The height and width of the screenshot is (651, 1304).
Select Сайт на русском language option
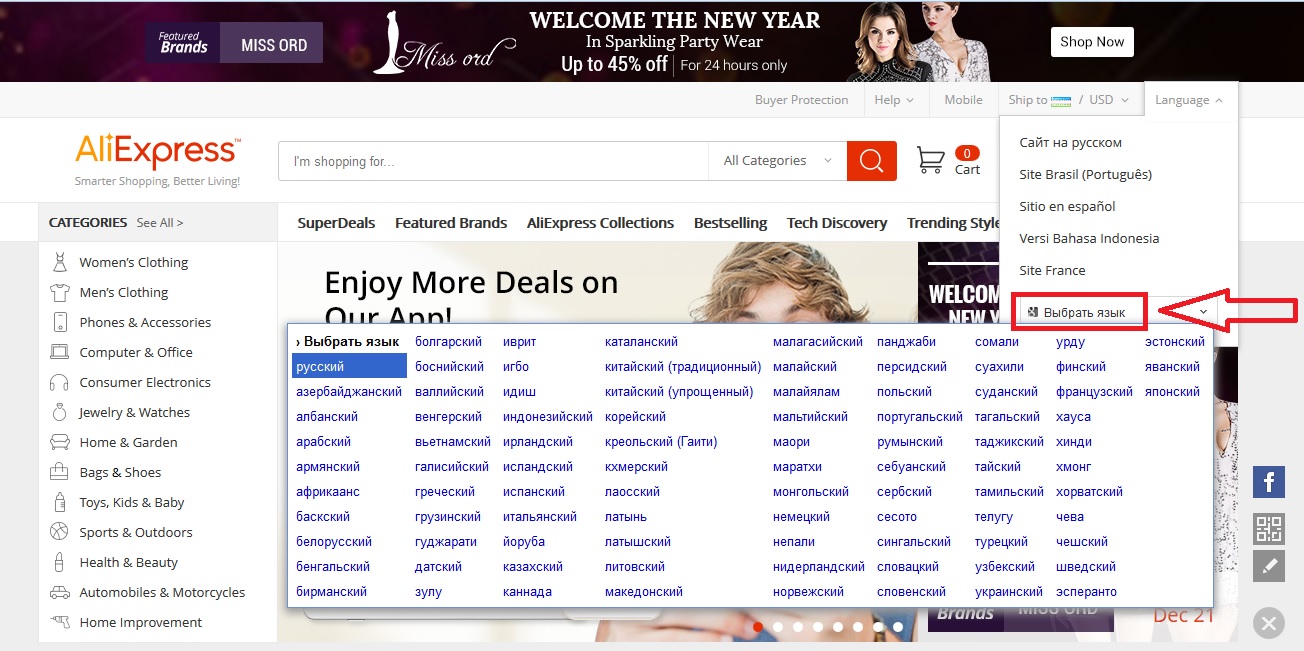[1071, 142]
